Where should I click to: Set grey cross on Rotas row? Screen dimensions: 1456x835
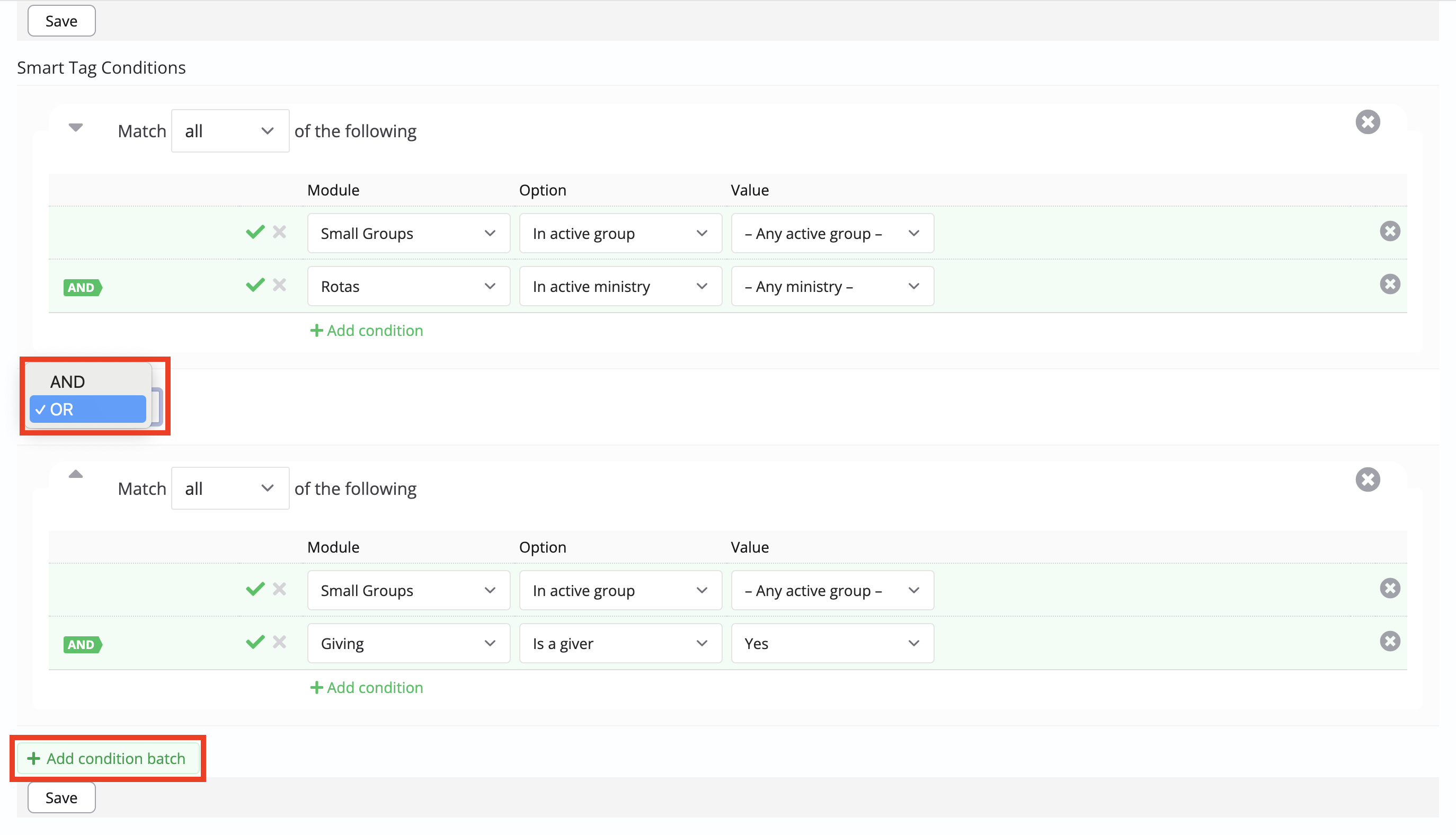[x=279, y=285]
